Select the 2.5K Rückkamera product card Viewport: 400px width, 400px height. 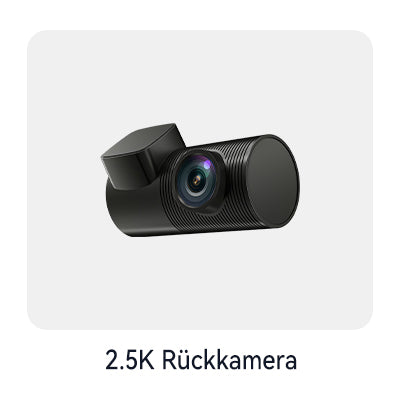coord(200,180)
